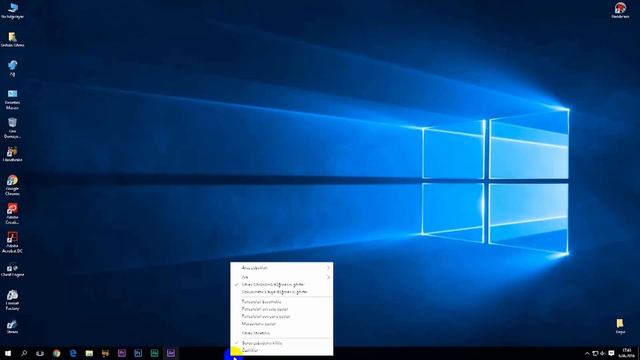640x360 pixels.
Task: Launch Google Chrome from the taskbar
Action: coord(56,353)
